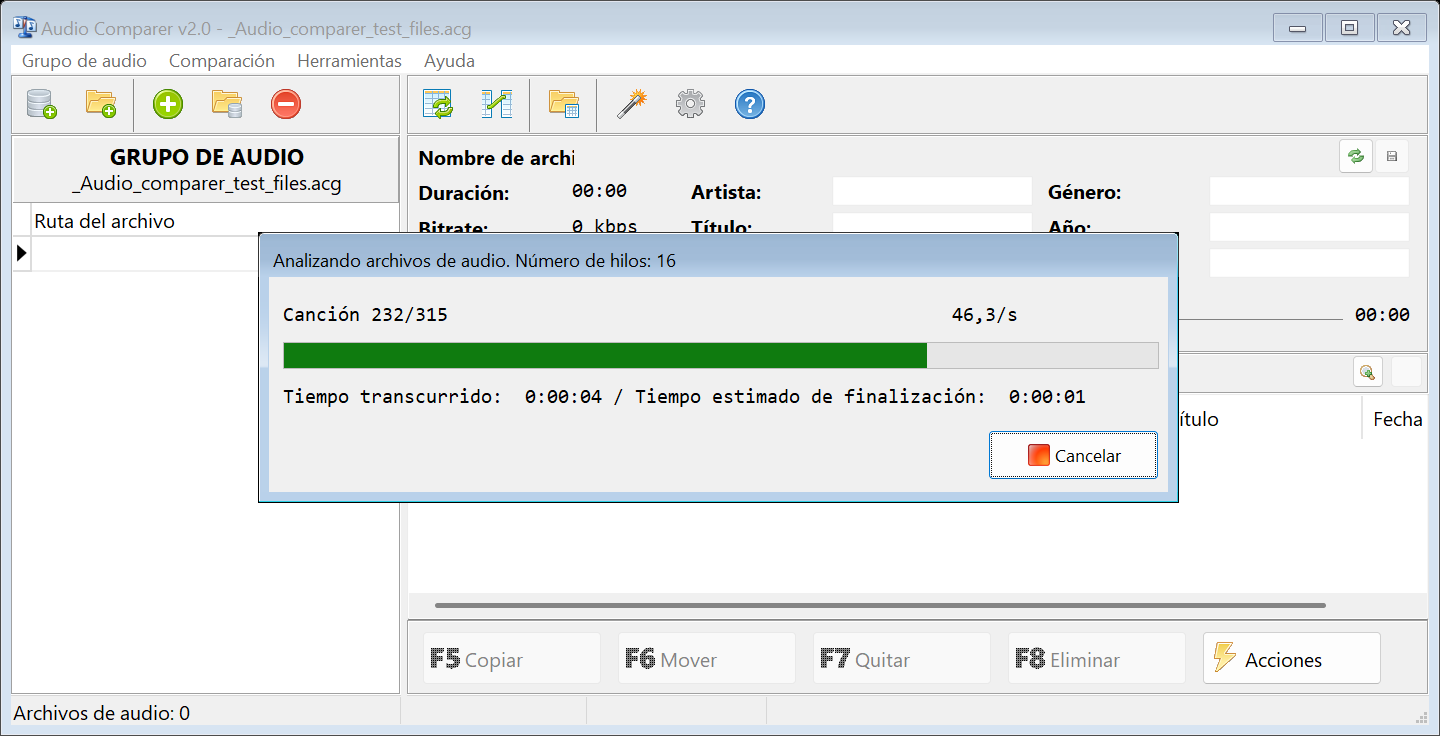Click the green plus add files icon

tap(168, 104)
